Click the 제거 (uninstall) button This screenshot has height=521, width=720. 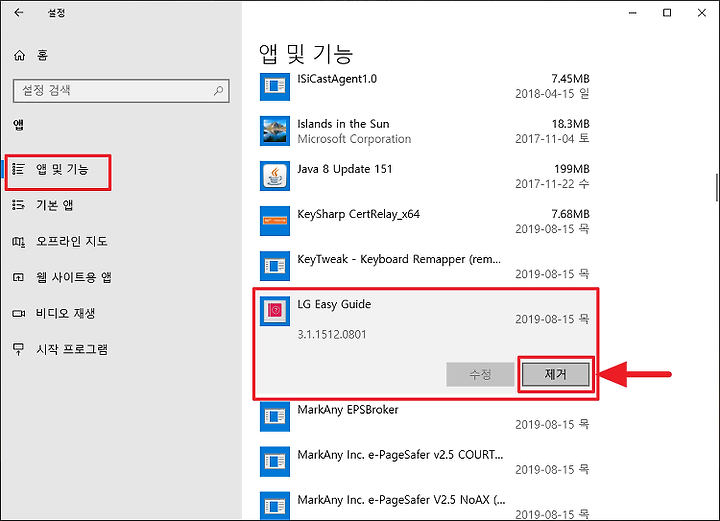point(556,375)
